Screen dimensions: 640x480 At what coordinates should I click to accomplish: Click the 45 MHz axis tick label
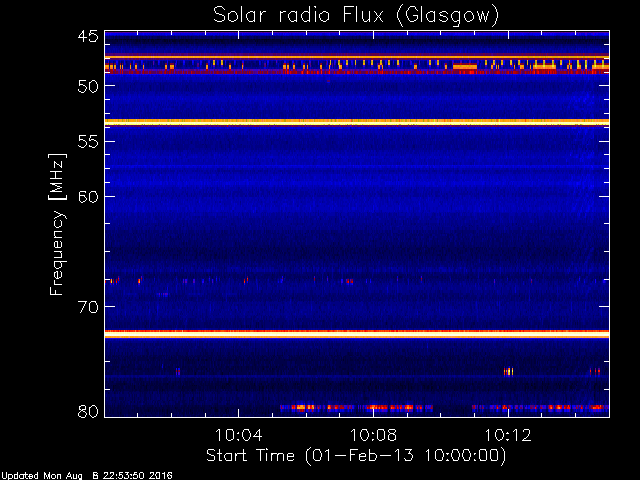tap(88, 37)
